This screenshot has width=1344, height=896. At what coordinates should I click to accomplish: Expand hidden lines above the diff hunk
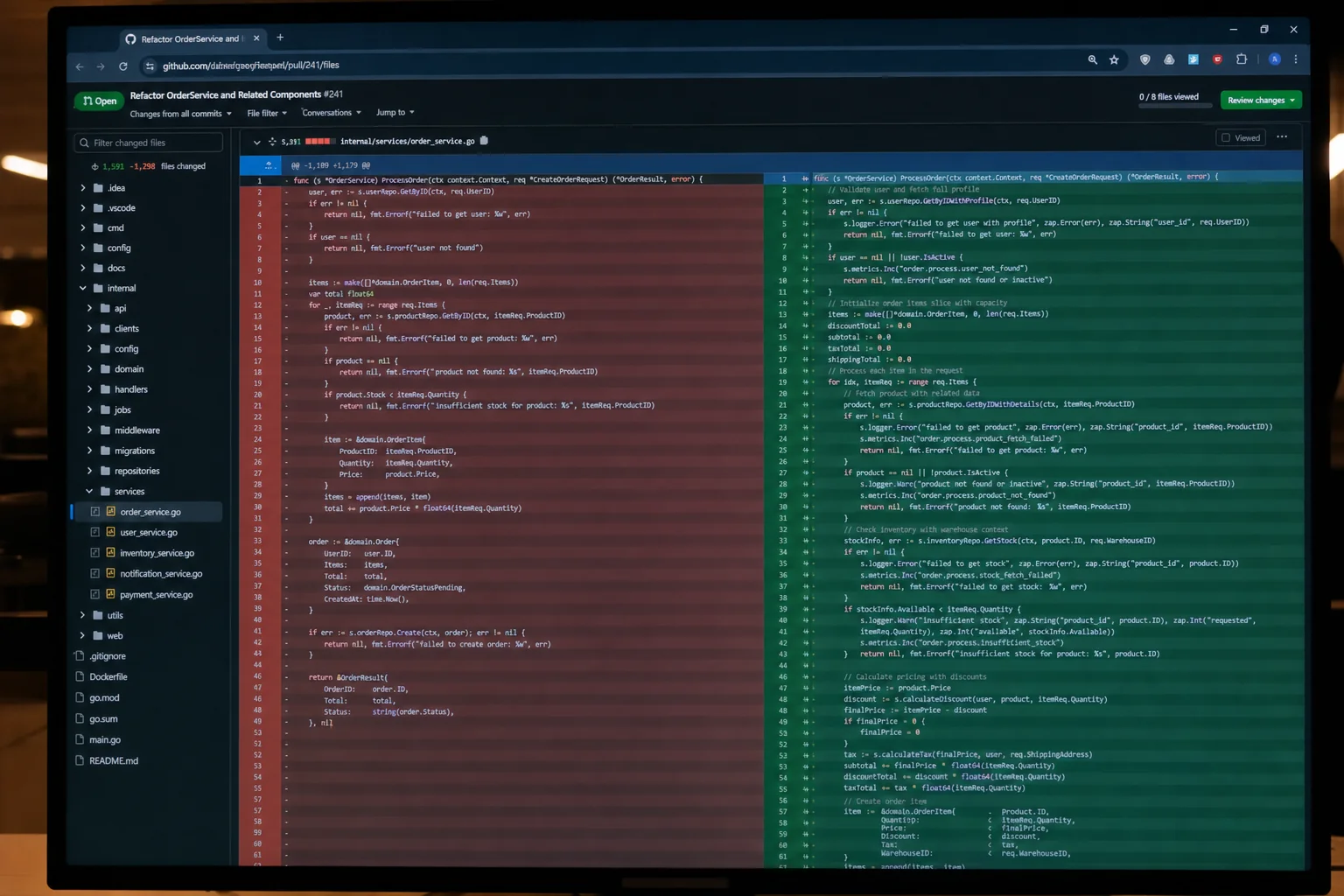point(269,165)
